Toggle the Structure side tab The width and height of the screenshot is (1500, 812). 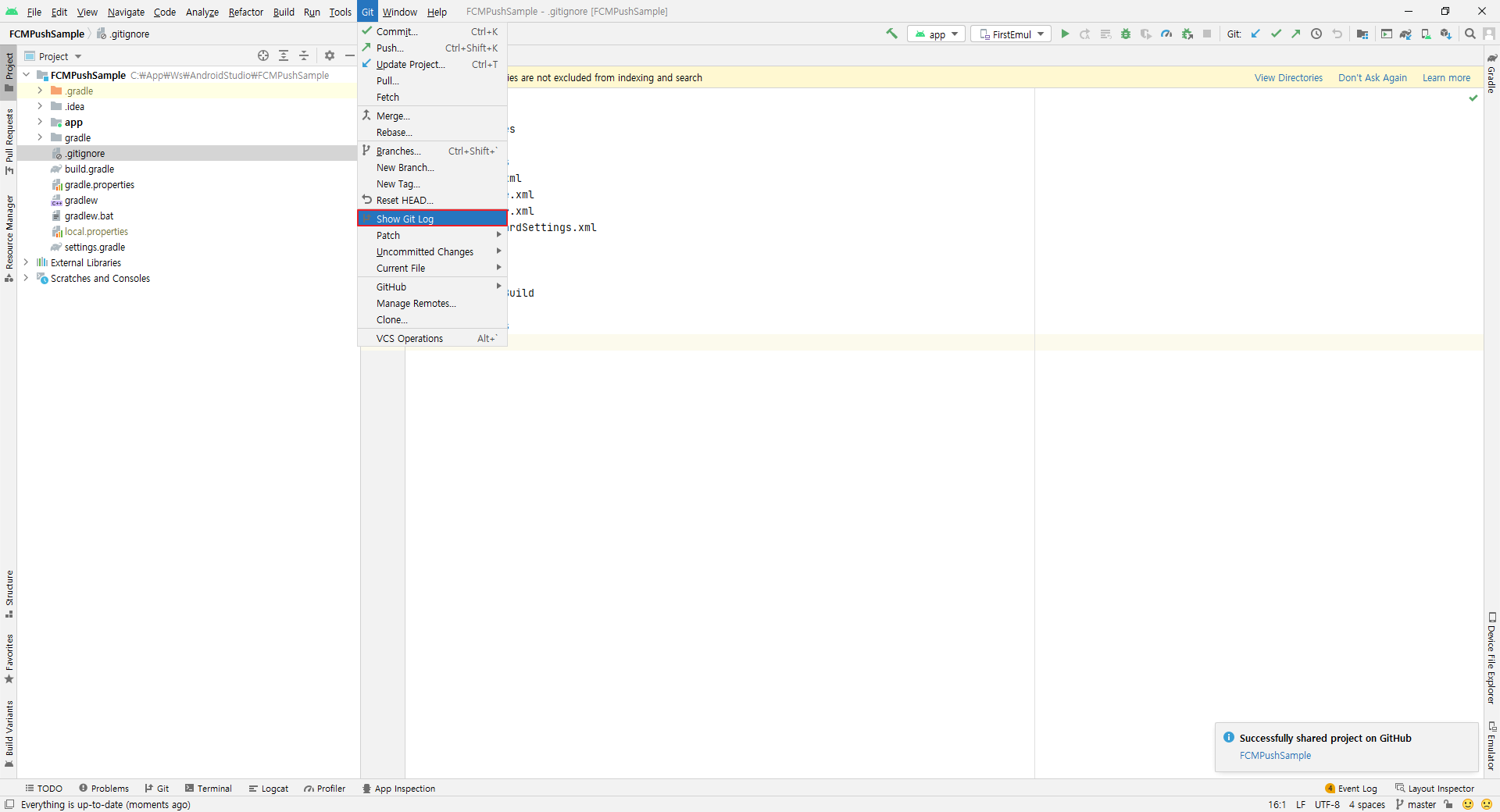click(9, 593)
